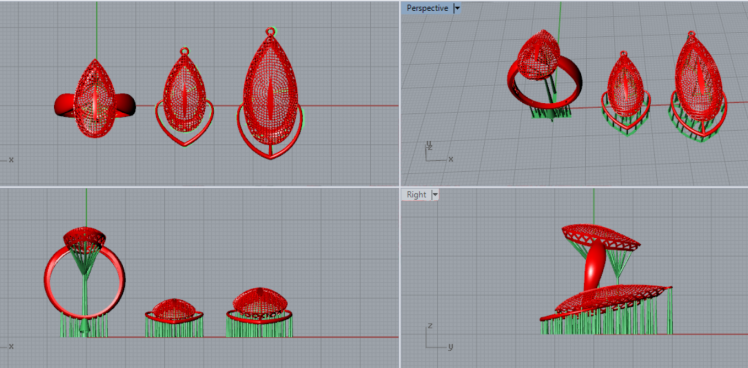Click the Perspective viewport title label
The width and height of the screenshot is (748, 368).
(x=427, y=8)
